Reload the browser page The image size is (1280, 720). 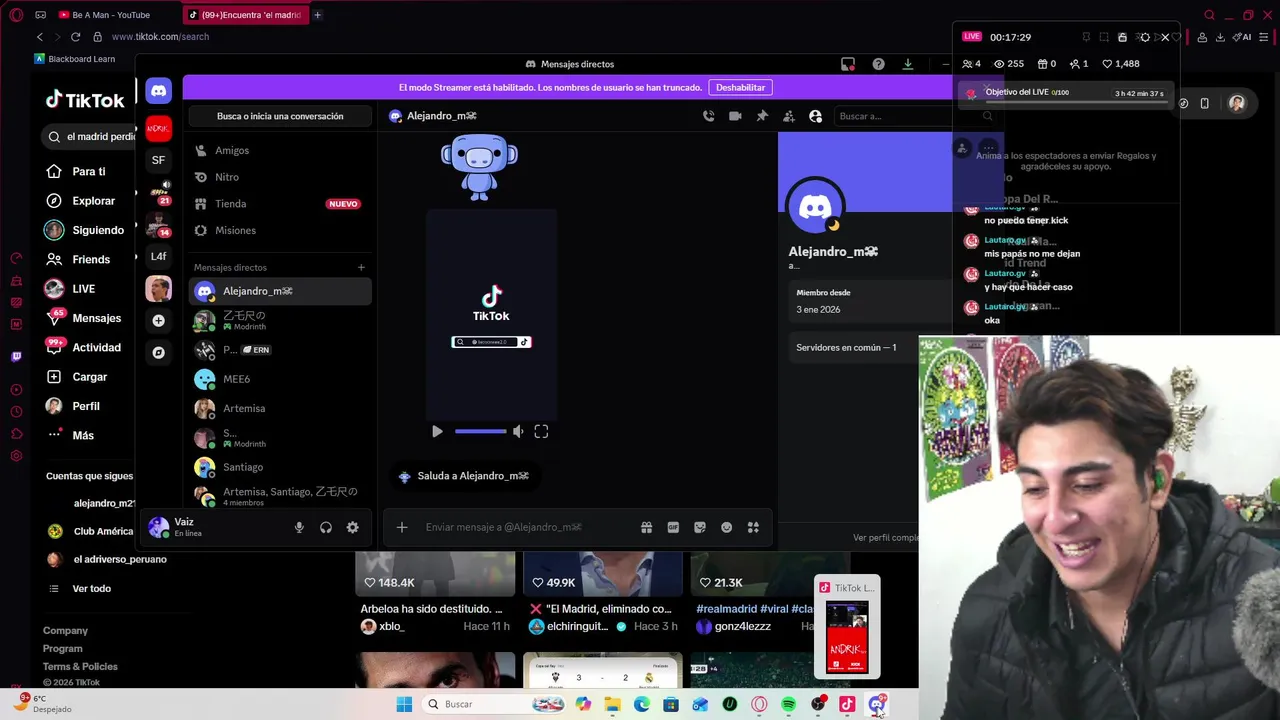(75, 37)
